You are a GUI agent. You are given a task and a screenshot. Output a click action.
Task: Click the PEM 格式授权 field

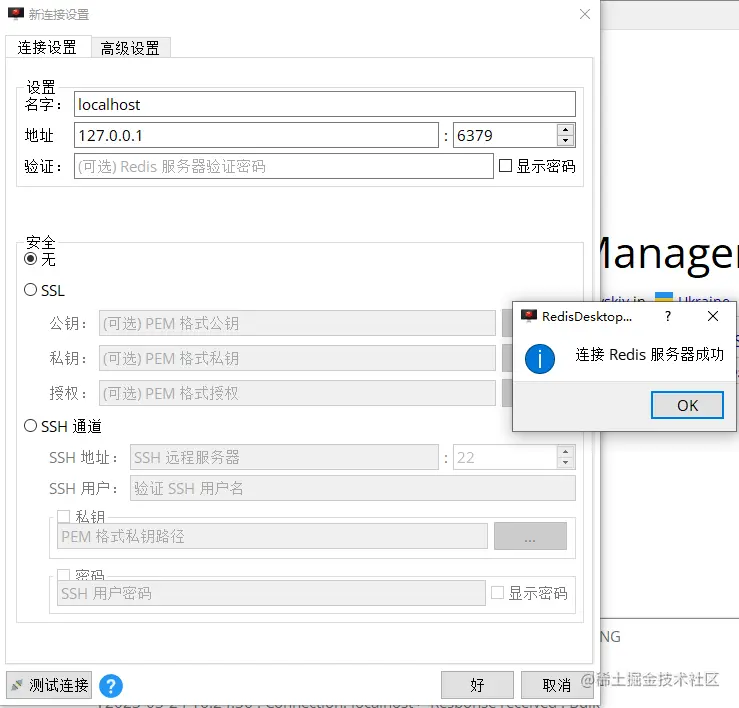(x=297, y=393)
